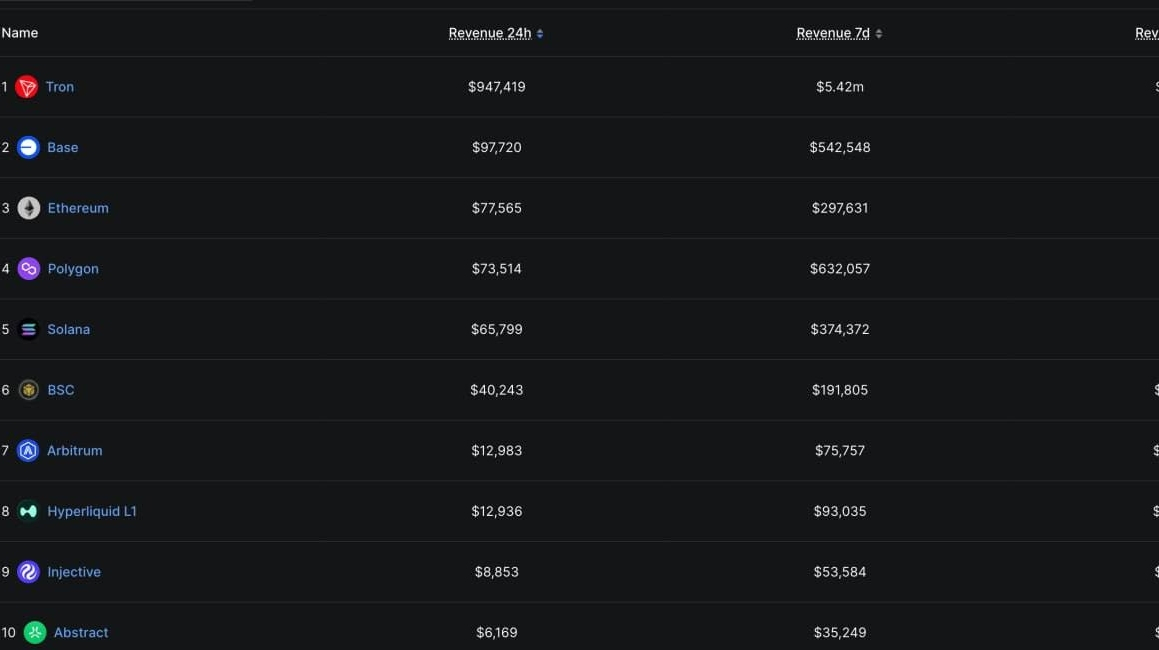Image resolution: width=1159 pixels, height=650 pixels.
Task: Sort table by Revenue 24h column
Action: tap(489, 33)
